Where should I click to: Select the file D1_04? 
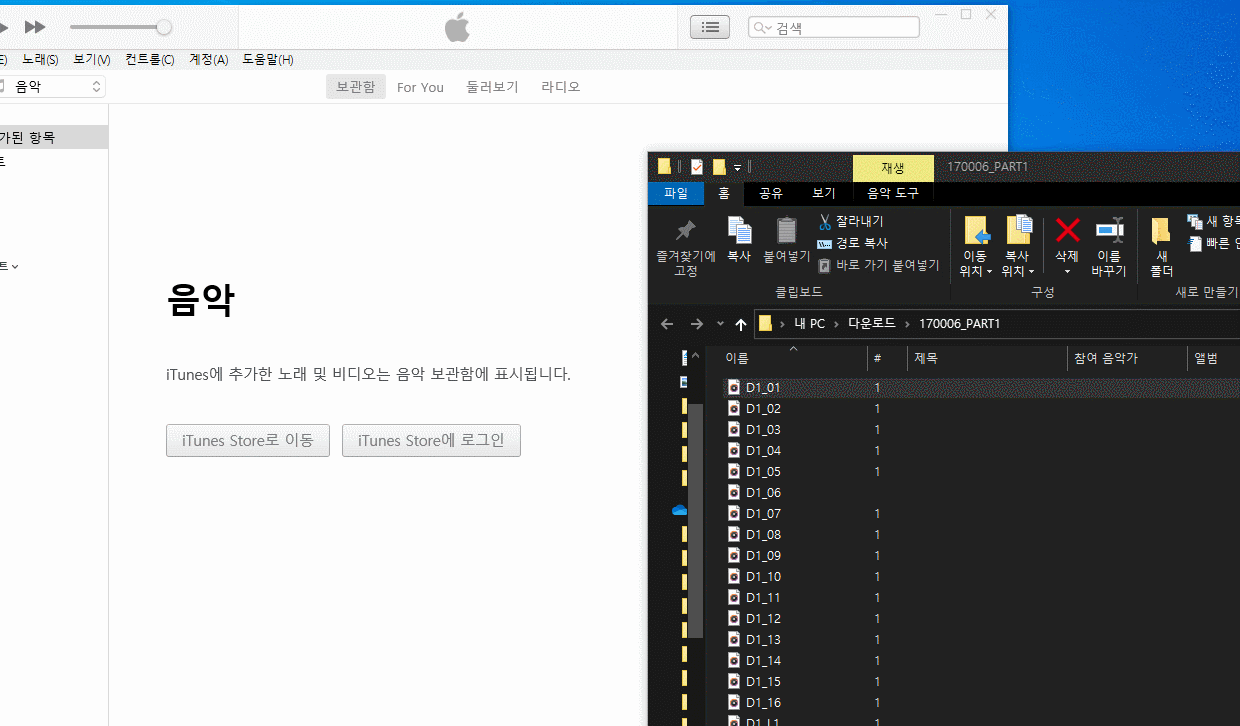coord(763,450)
